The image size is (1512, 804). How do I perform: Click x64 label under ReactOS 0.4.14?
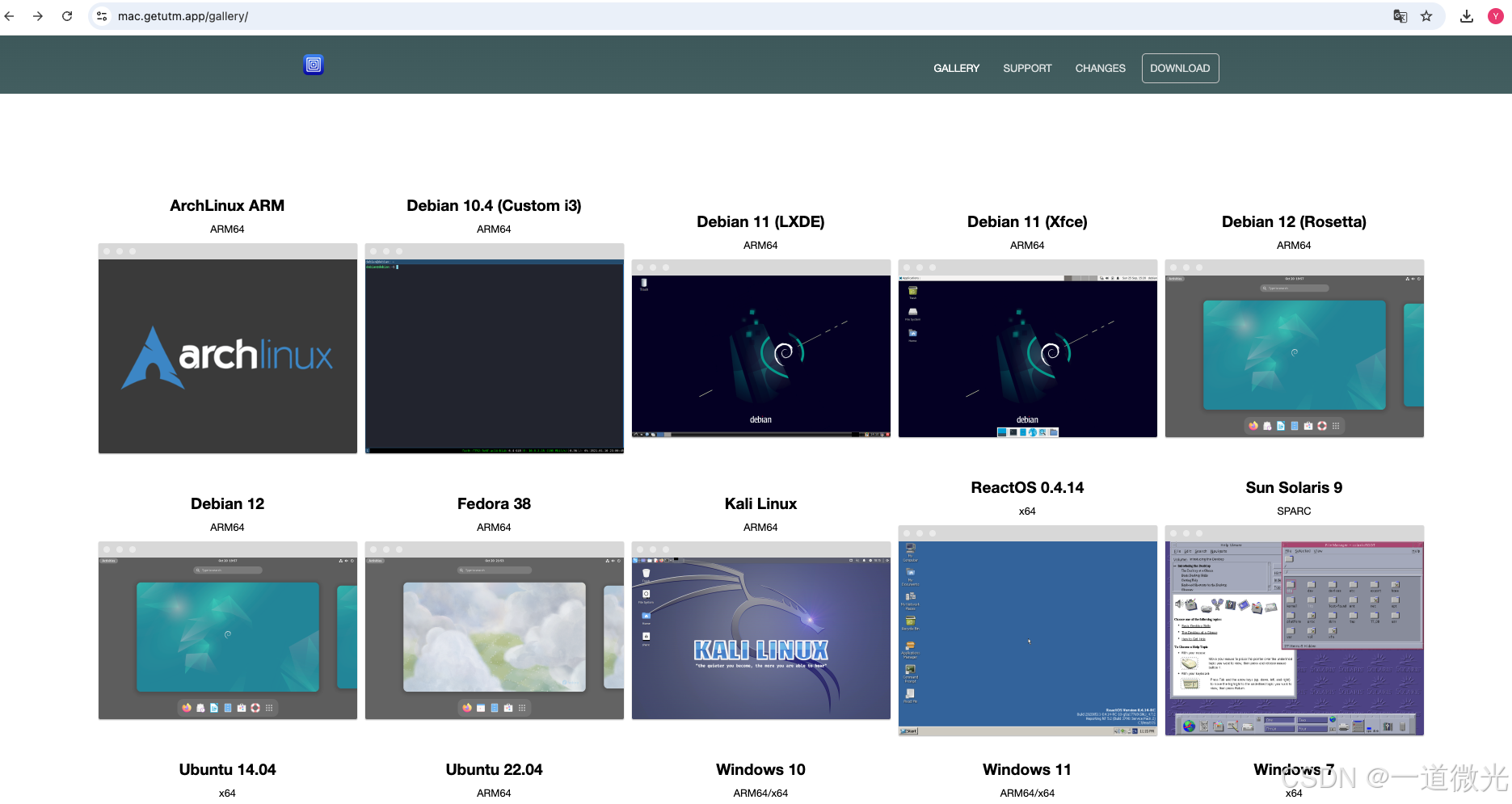tap(1027, 511)
